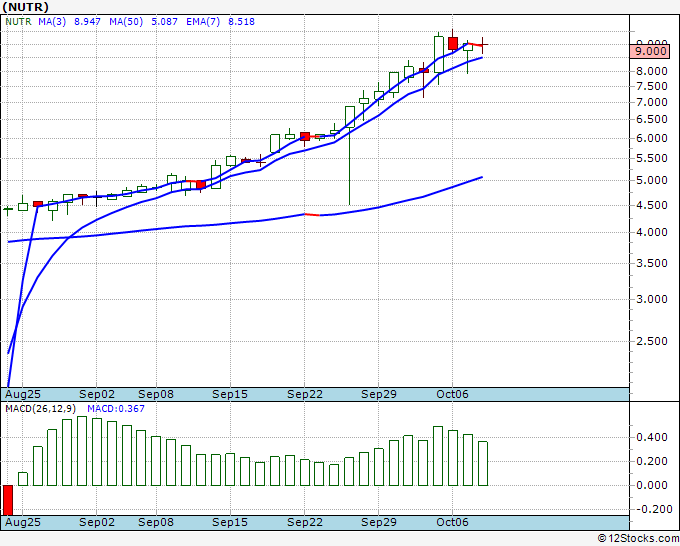
Task: Click the 3.500 price axis label
Action: (x=651, y=263)
